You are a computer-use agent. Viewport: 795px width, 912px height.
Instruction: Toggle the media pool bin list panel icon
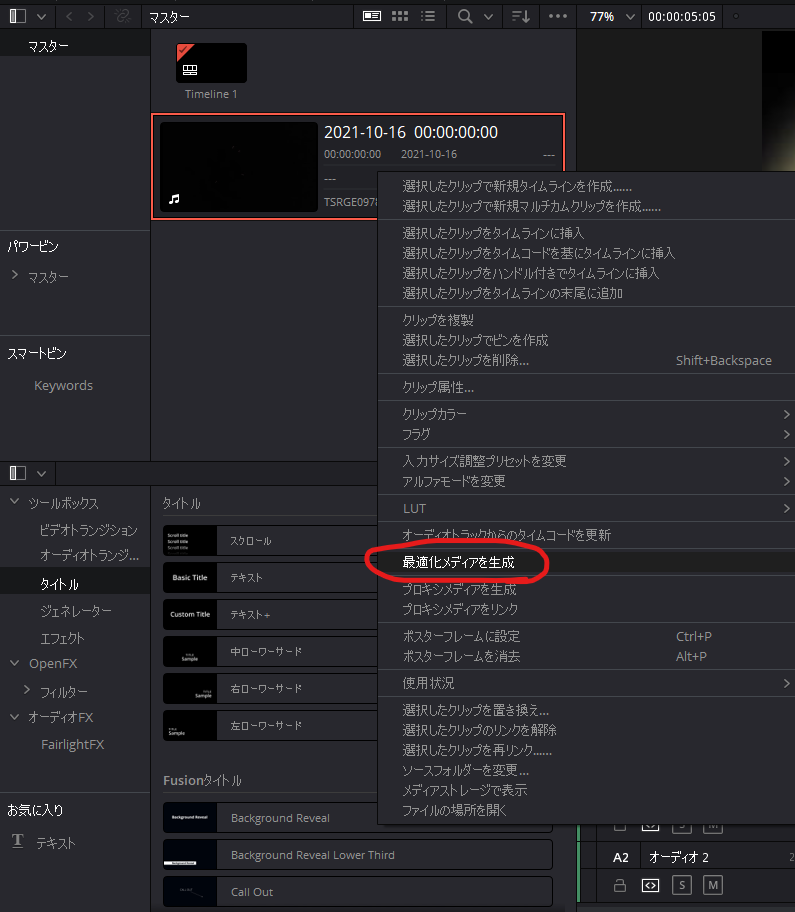click(18, 16)
